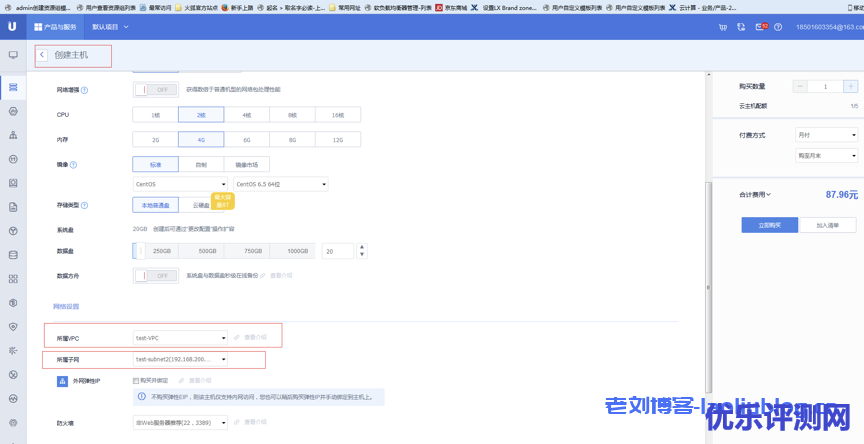
Task: Select 1核 CPU option
Action: point(155,115)
